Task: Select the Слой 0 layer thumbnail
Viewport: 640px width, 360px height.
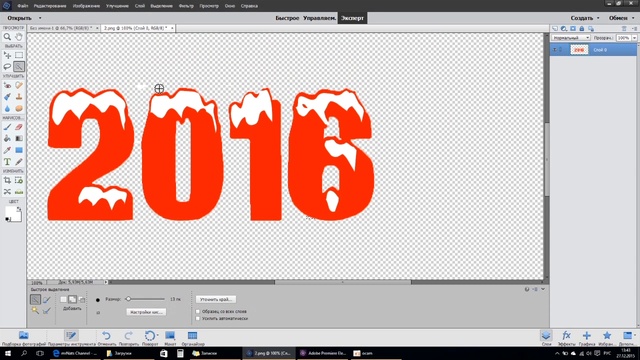Action: pyautogui.click(x=579, y=50)
